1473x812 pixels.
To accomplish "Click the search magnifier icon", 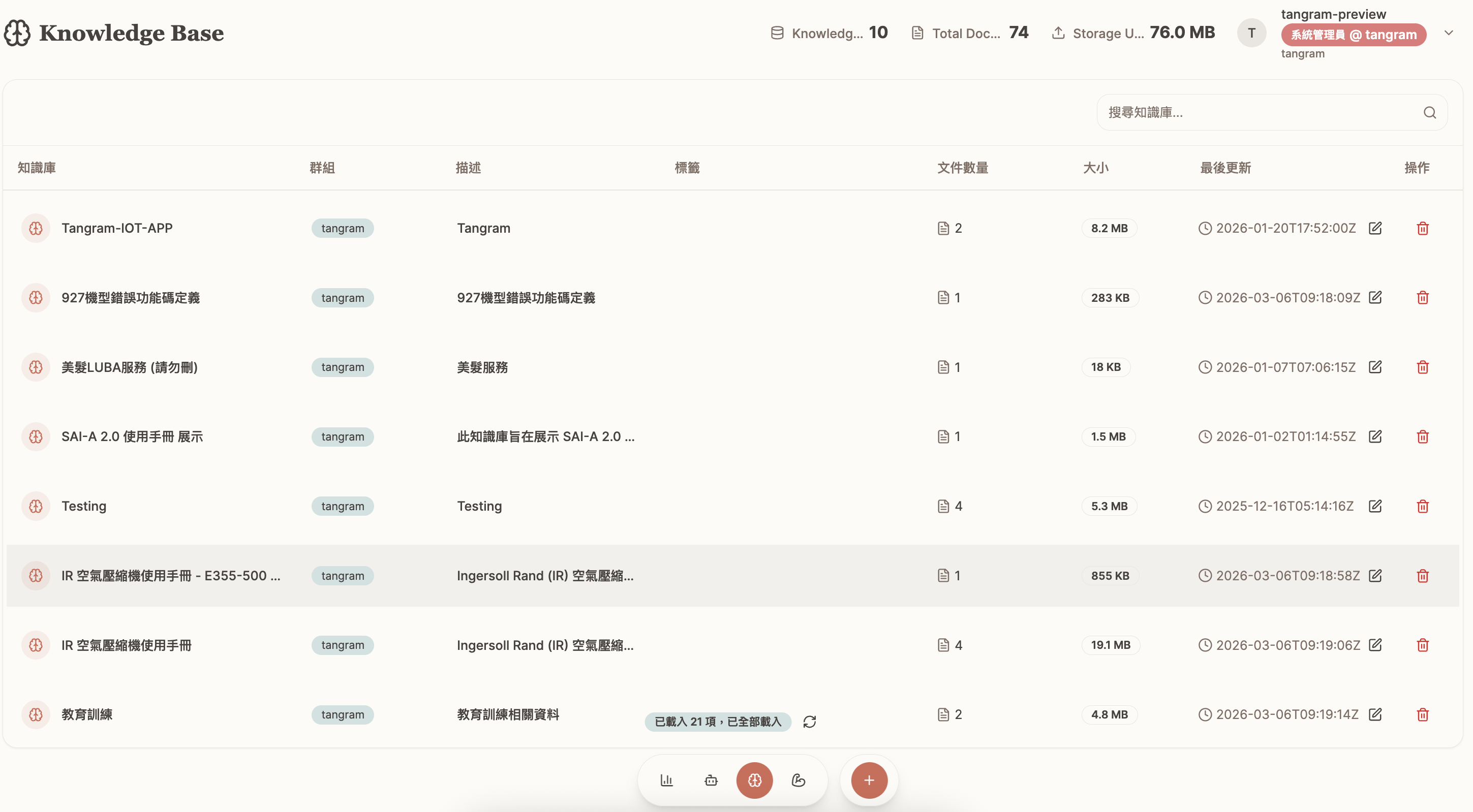I will (1429, 113).
